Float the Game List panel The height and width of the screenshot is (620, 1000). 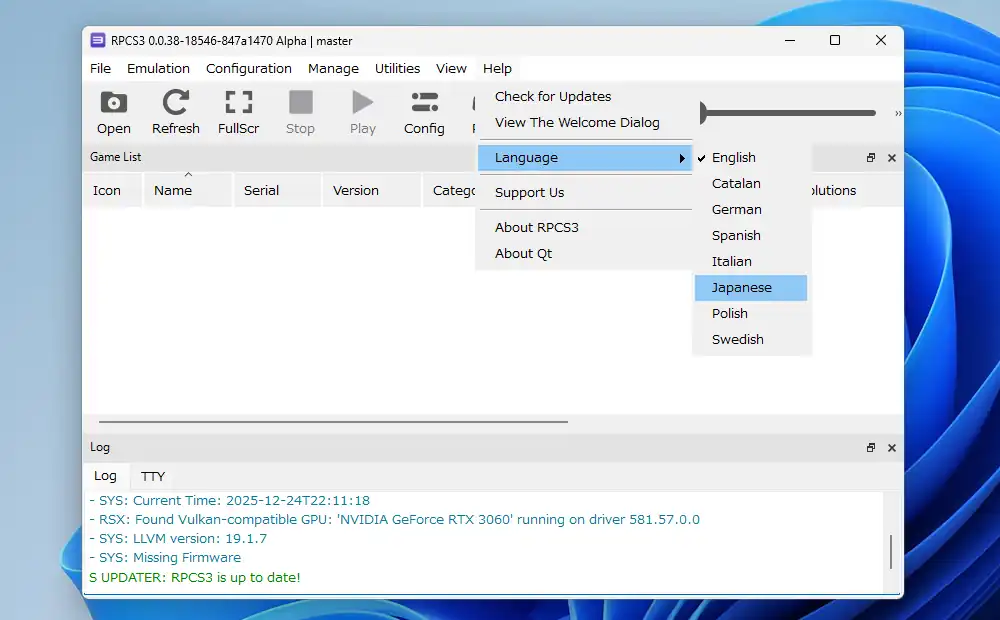click(x=870, y=157)
